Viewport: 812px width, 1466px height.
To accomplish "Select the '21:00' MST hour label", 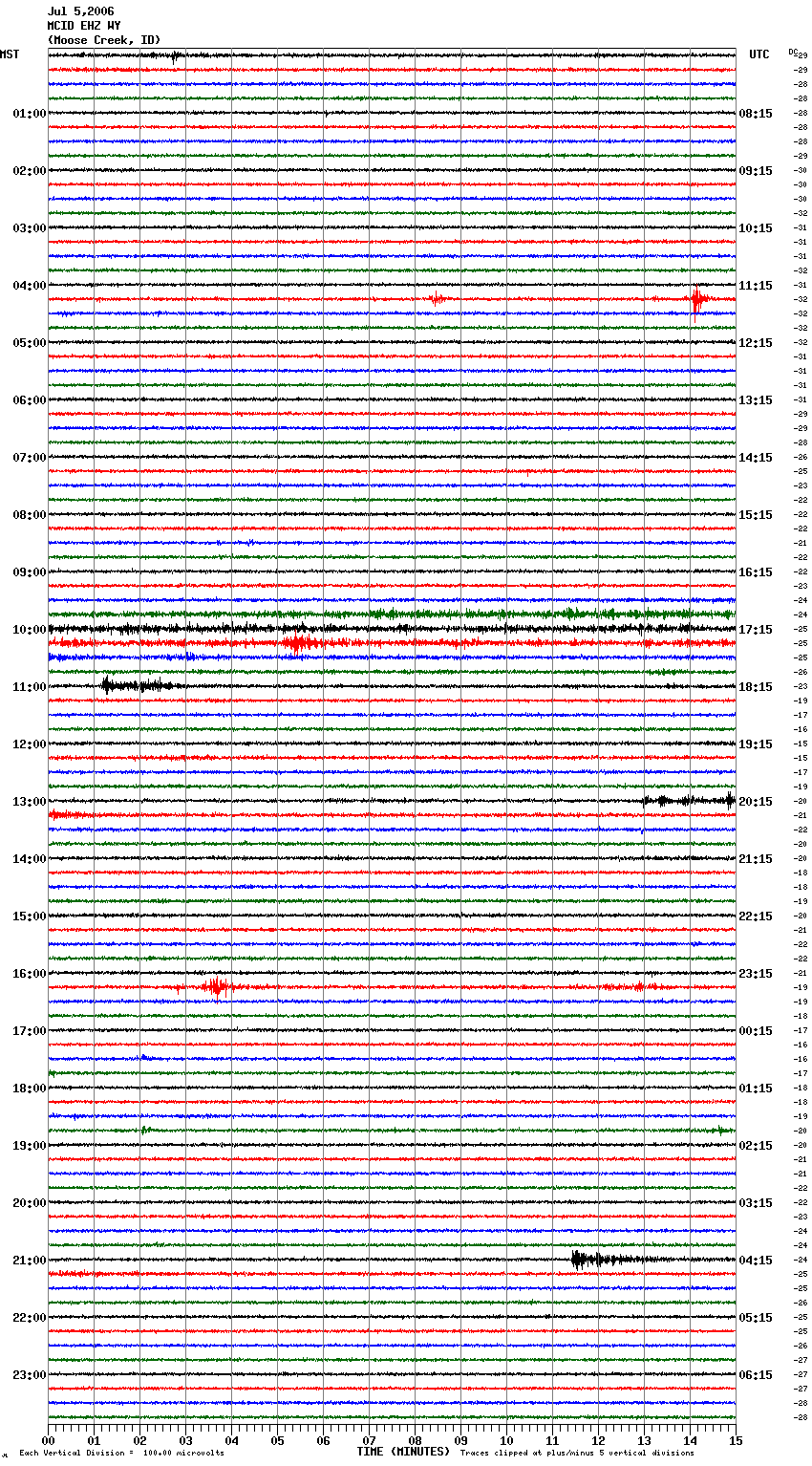I will click(30, 1261).
